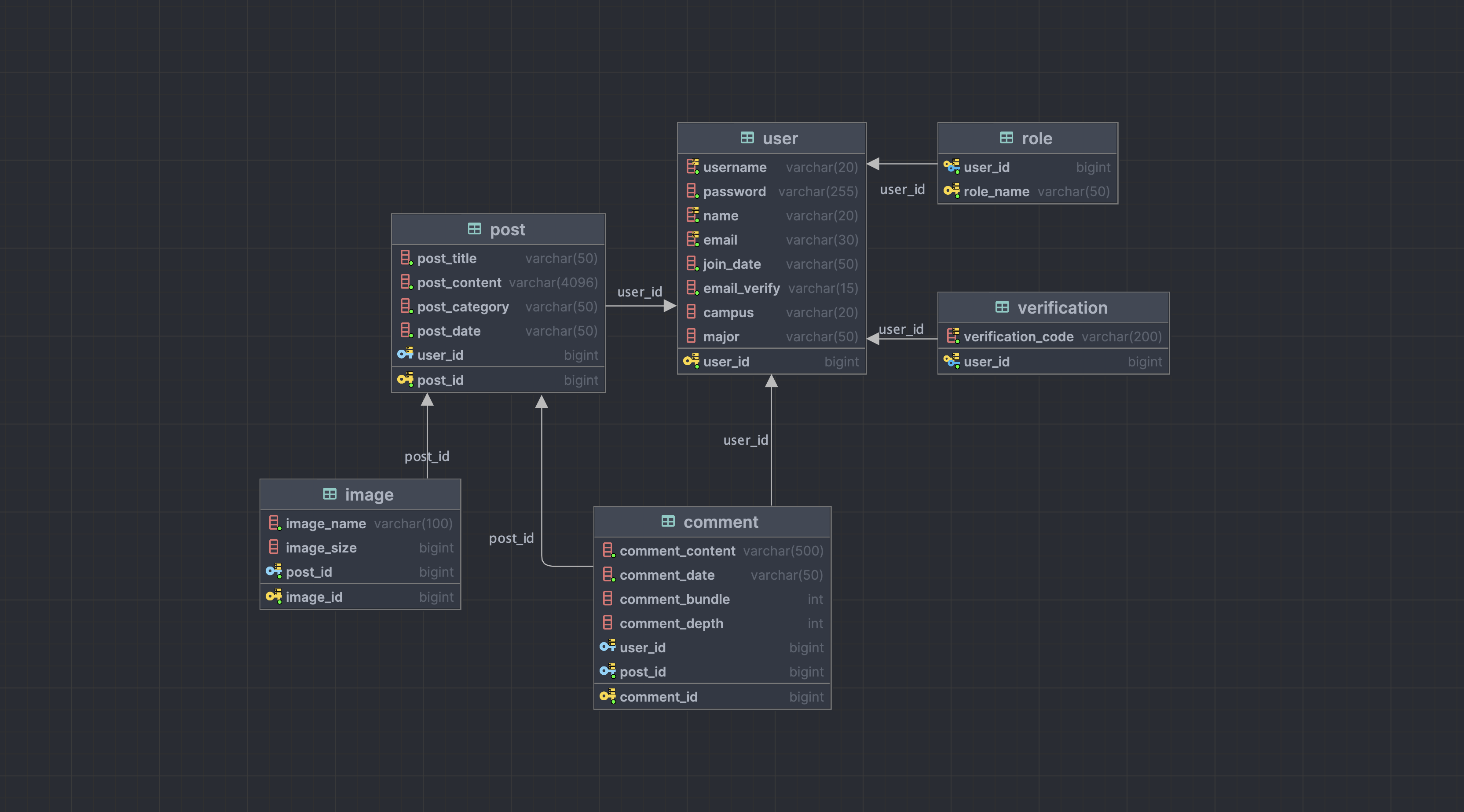Image resolution: width=1464 pixels, height=812 pixels.
Task: Select the image_size row in the image table
Action: tap(321, 548)
